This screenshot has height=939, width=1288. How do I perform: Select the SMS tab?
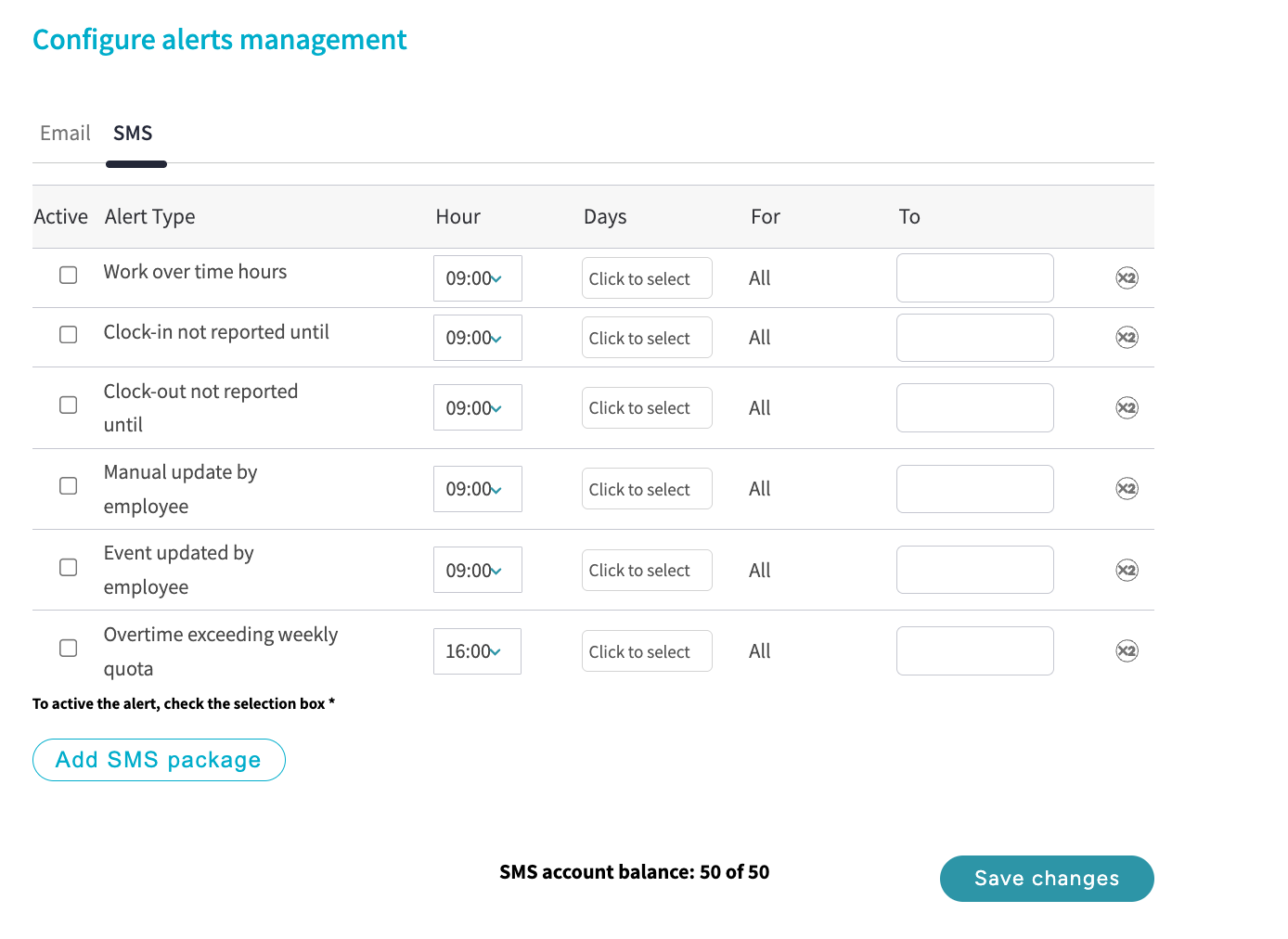(133, 134)
